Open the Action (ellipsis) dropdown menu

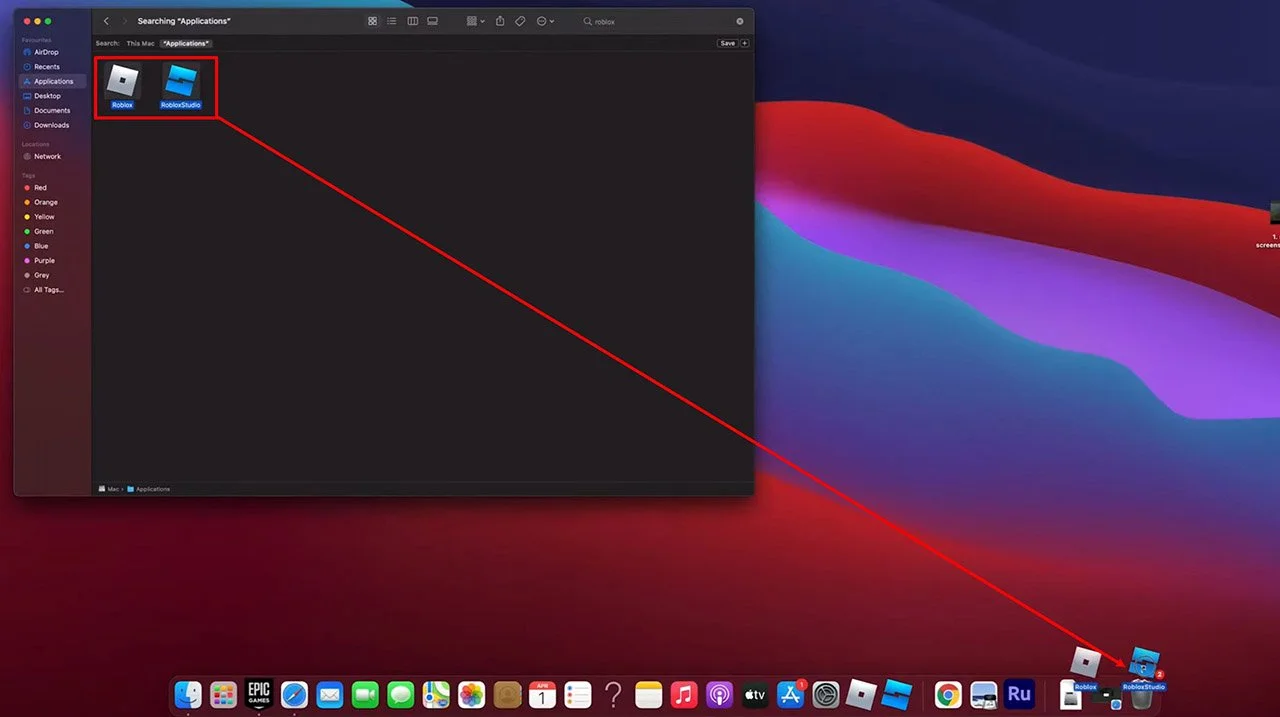pyautogui.click(x=545, y=21)
